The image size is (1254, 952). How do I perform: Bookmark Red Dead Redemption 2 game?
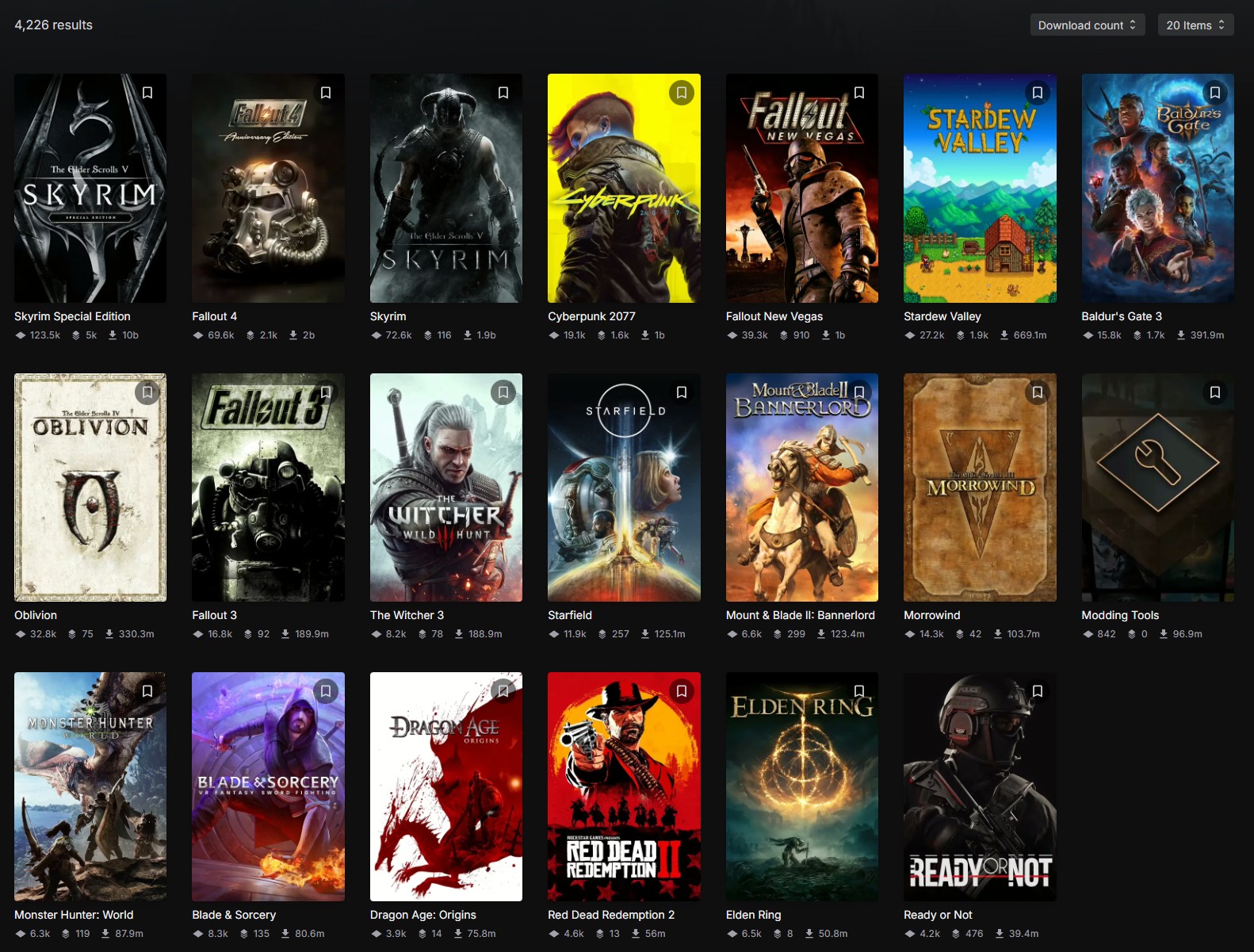tap(682, 691)
